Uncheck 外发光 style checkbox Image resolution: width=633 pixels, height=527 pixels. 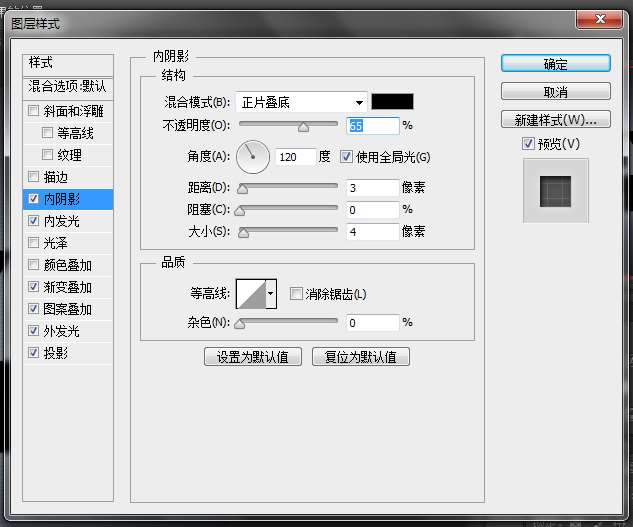34,331
